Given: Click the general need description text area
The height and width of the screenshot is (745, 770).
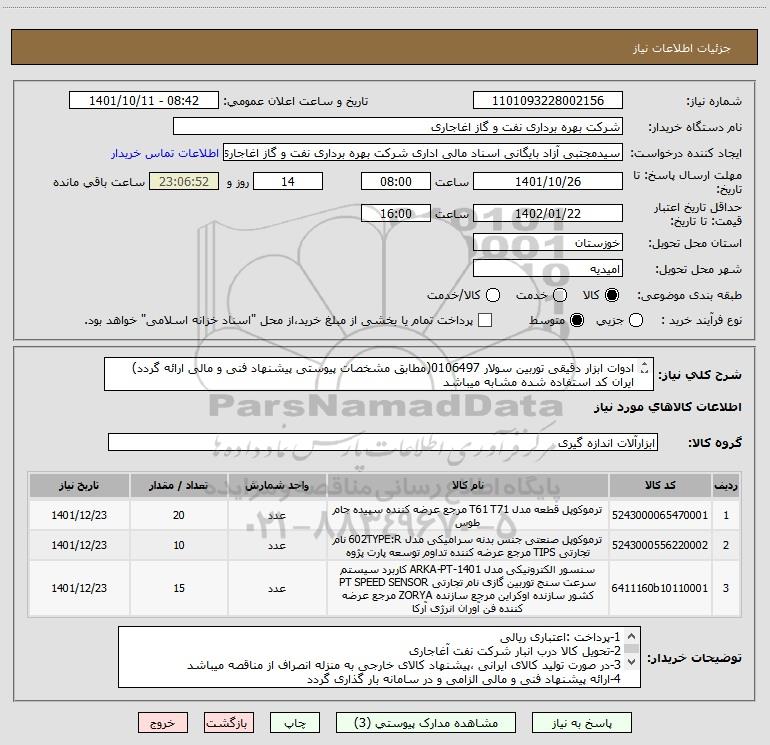Looking at the screenshot, I should (379, 375).
